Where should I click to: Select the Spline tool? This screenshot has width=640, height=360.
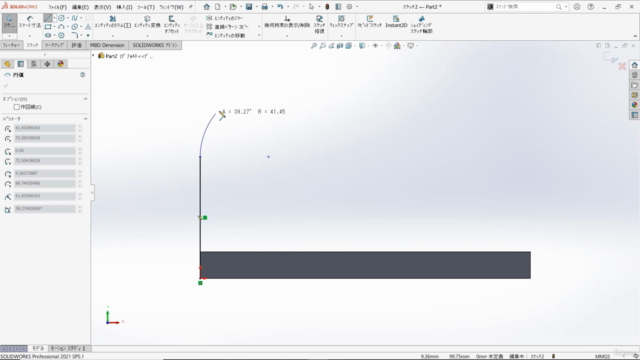[x=74, y=18]
